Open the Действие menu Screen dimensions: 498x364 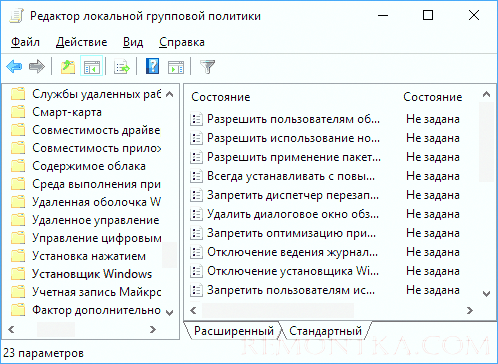pyautogui.click(x=81, y=42)
